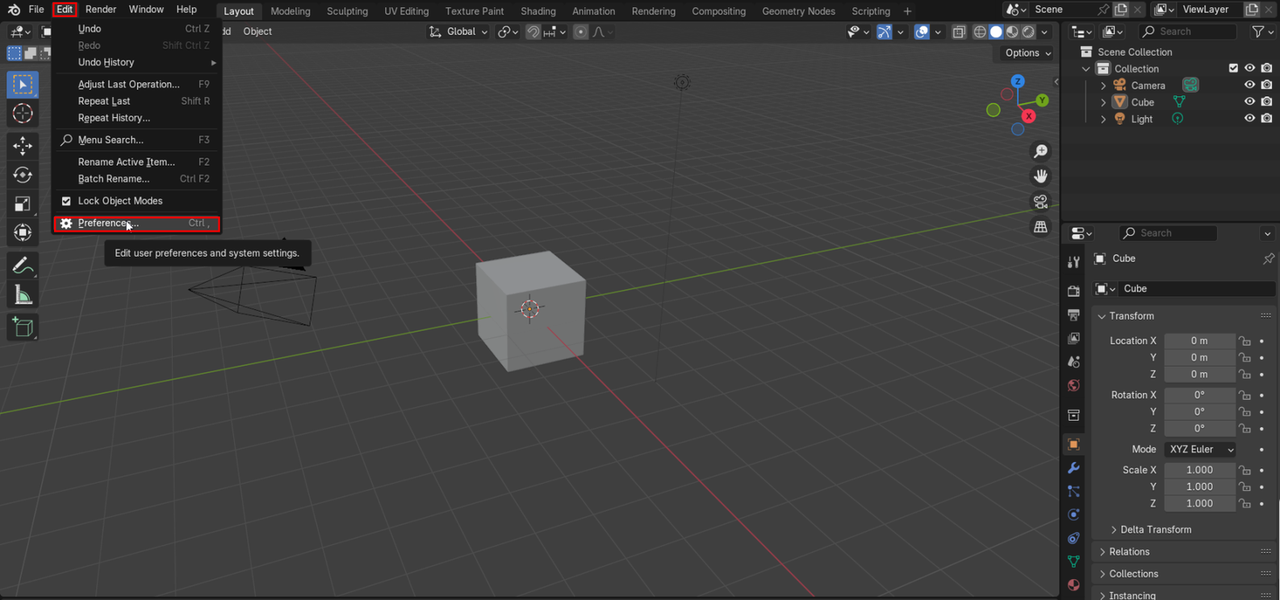Select the Annotate tool
Screen dimensions: 1280x600
[x=22, y=266]
